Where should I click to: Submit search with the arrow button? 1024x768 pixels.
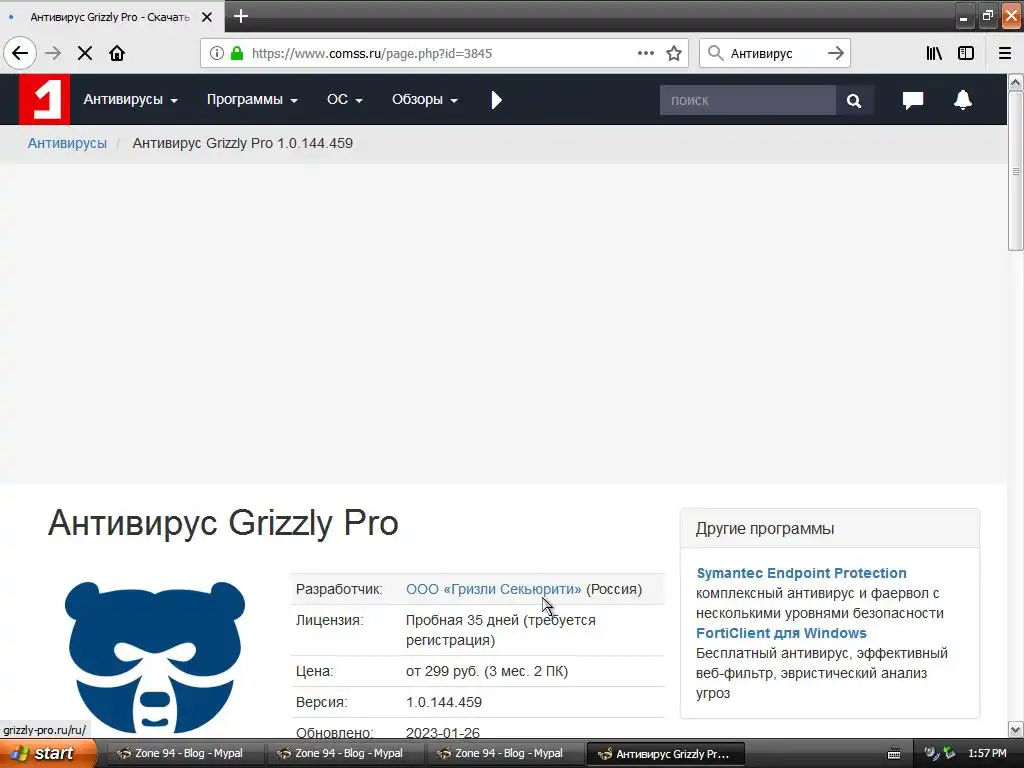coord(836,54)
